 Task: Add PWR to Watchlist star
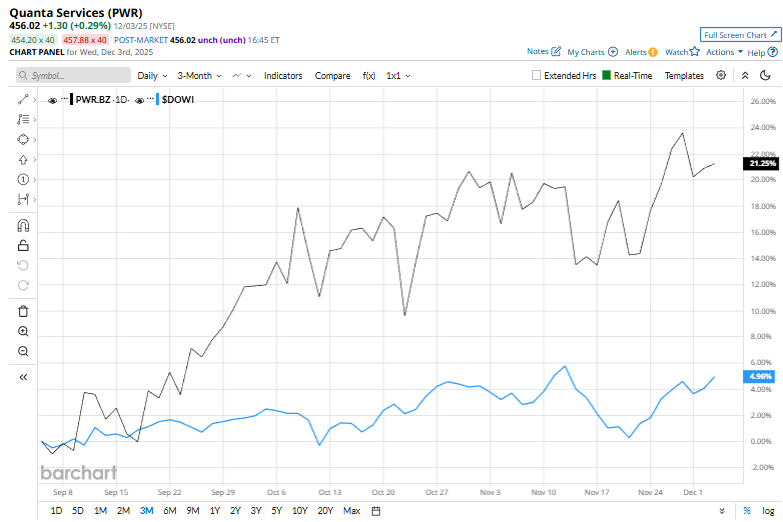[x=694, y=51]
